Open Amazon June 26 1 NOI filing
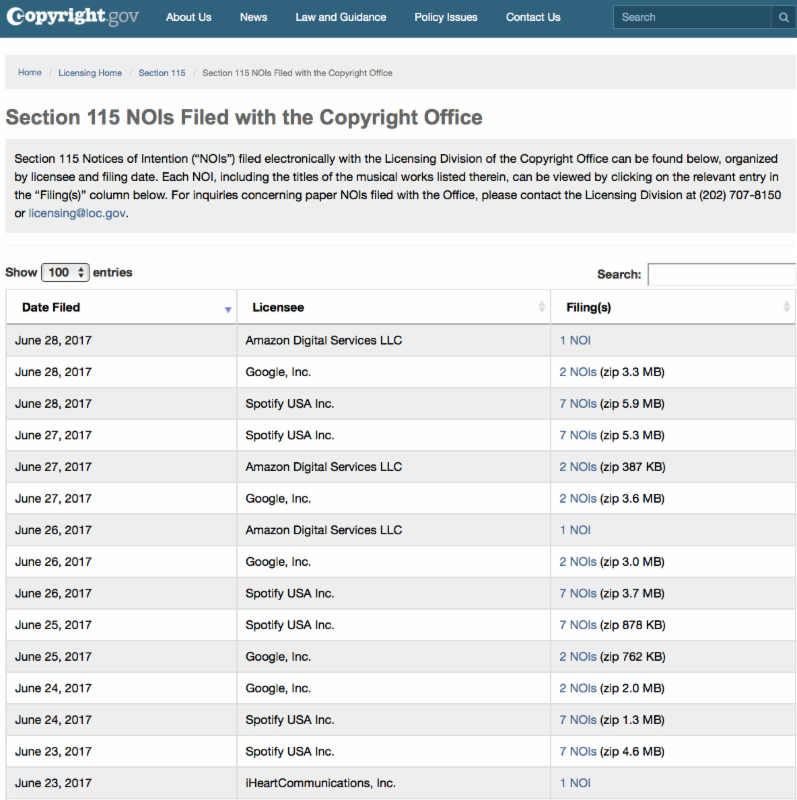Screen dimensions: 797x800 [575, 530]
